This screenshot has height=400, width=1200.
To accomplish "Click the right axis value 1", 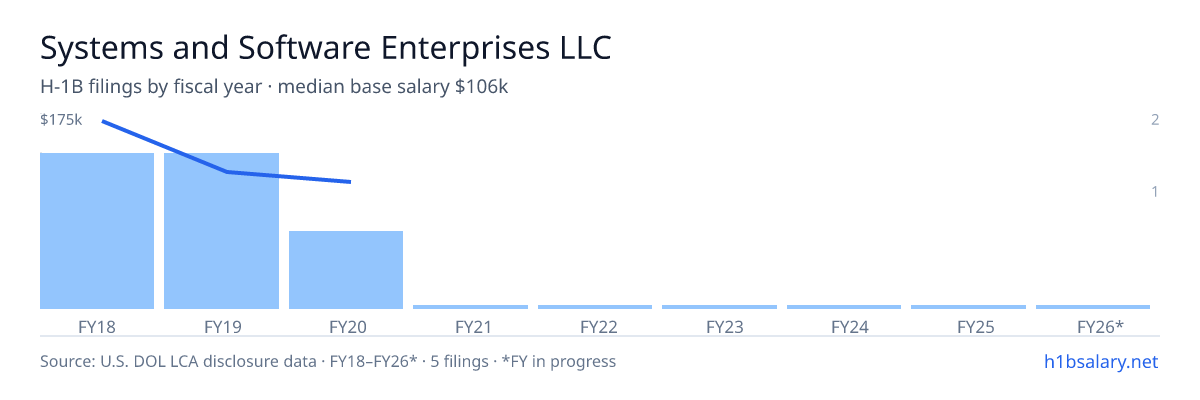I will 1155,191.
